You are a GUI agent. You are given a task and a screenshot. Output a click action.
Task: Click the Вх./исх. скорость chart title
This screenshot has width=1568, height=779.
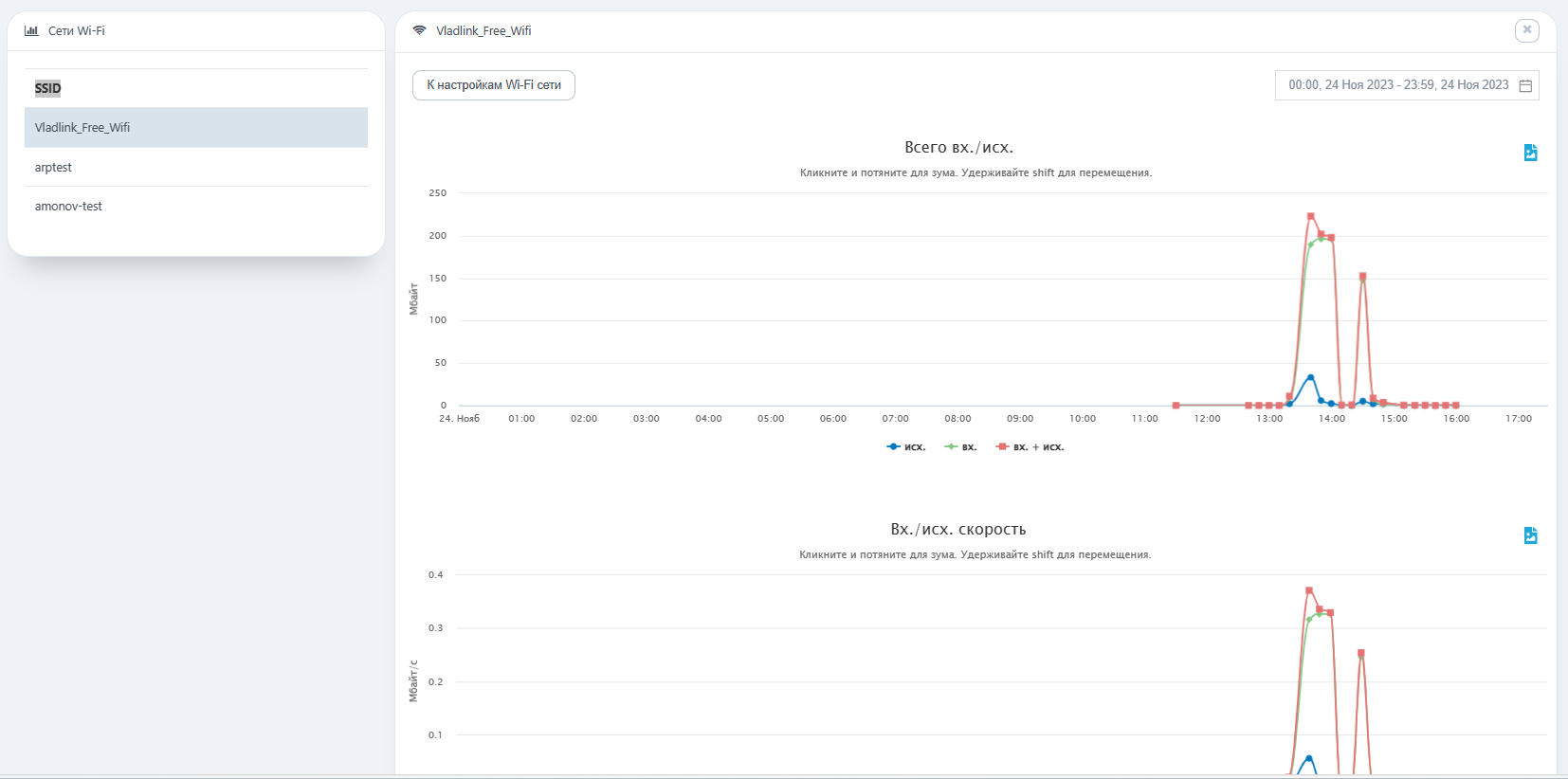[958, 529]
